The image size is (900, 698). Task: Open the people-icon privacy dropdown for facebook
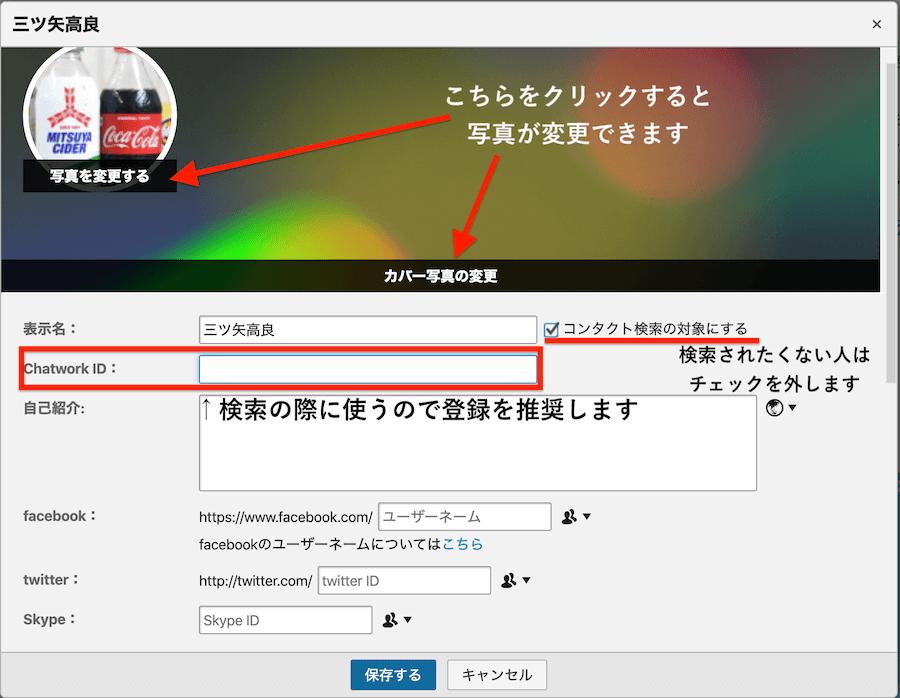(x=576, y=517)
